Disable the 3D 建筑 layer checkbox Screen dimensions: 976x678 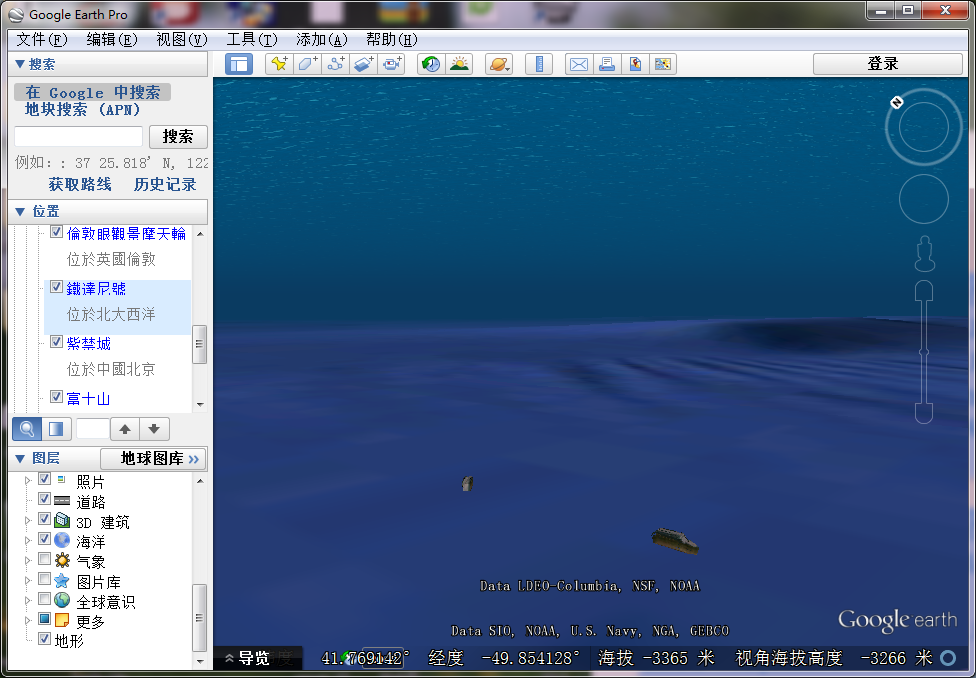pos(44,519)
